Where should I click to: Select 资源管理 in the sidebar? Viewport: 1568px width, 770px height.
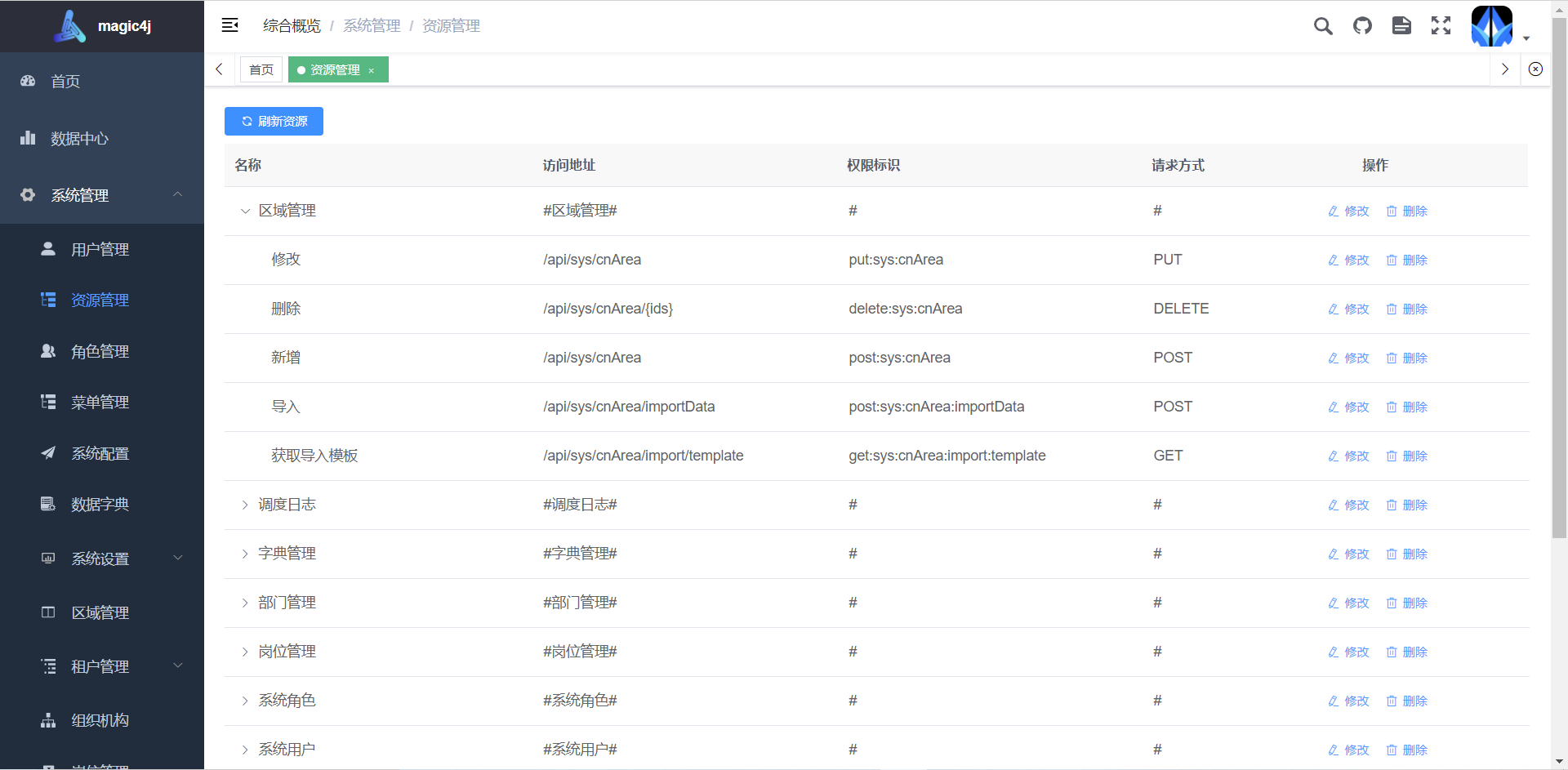102,300
